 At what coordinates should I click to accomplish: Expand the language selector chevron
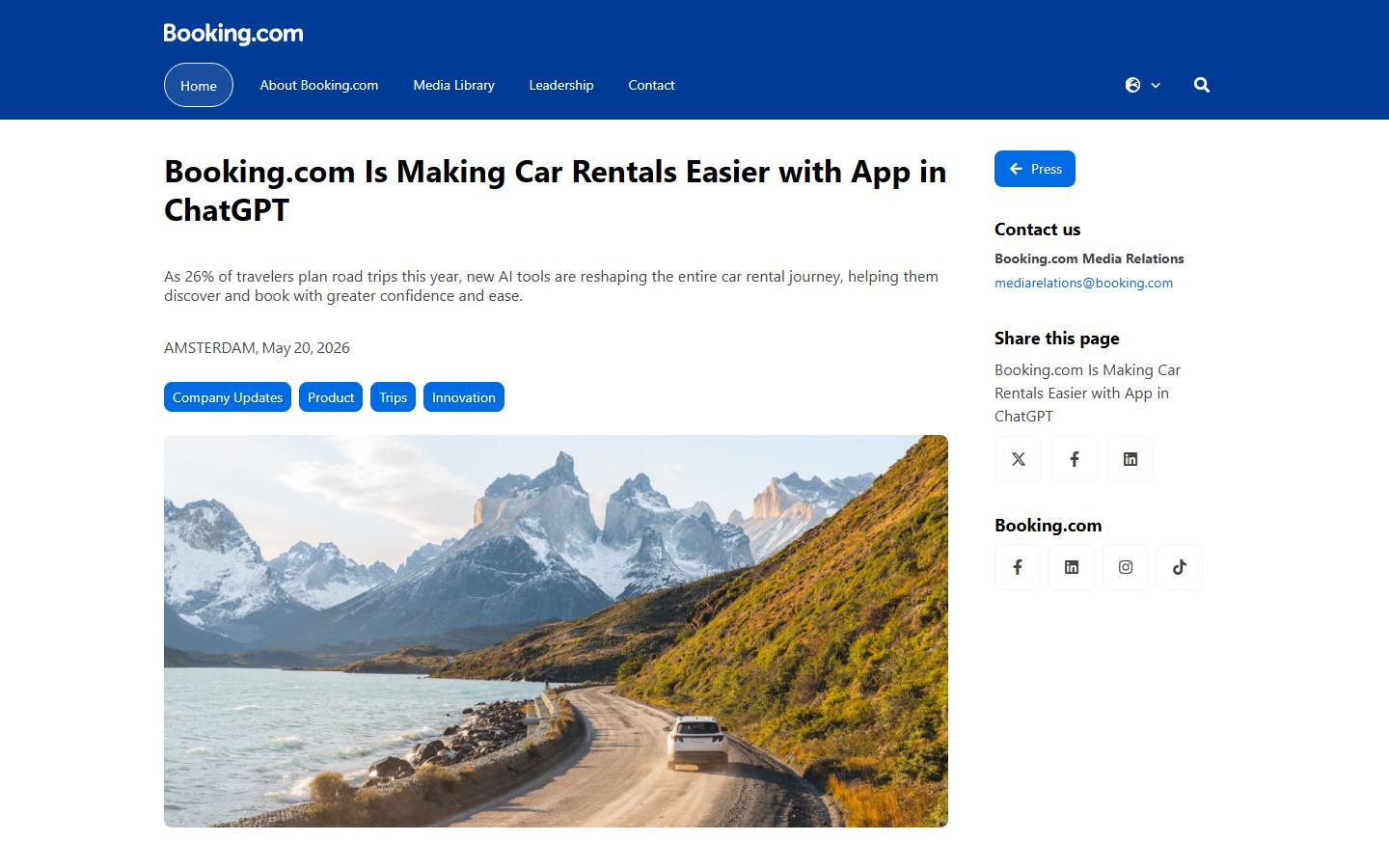(x=1156, y=85)
